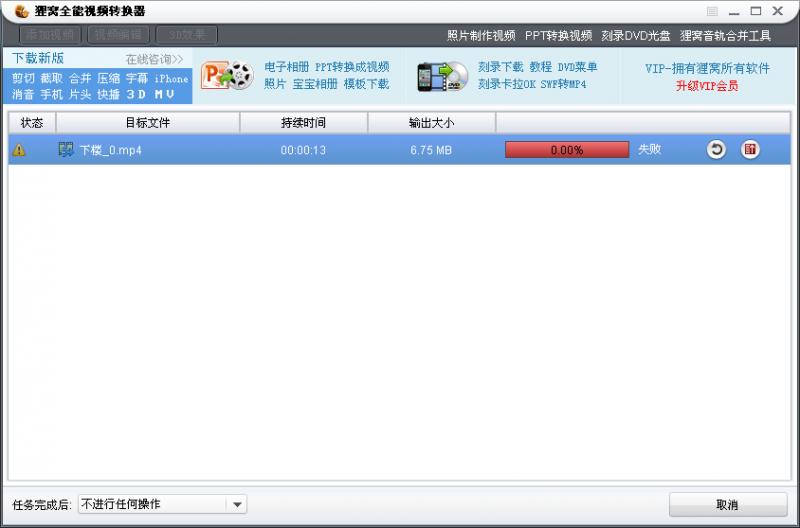Click the 不进行任何操作 combo box field
The image size is (800, 528).
tap(162, 505)
